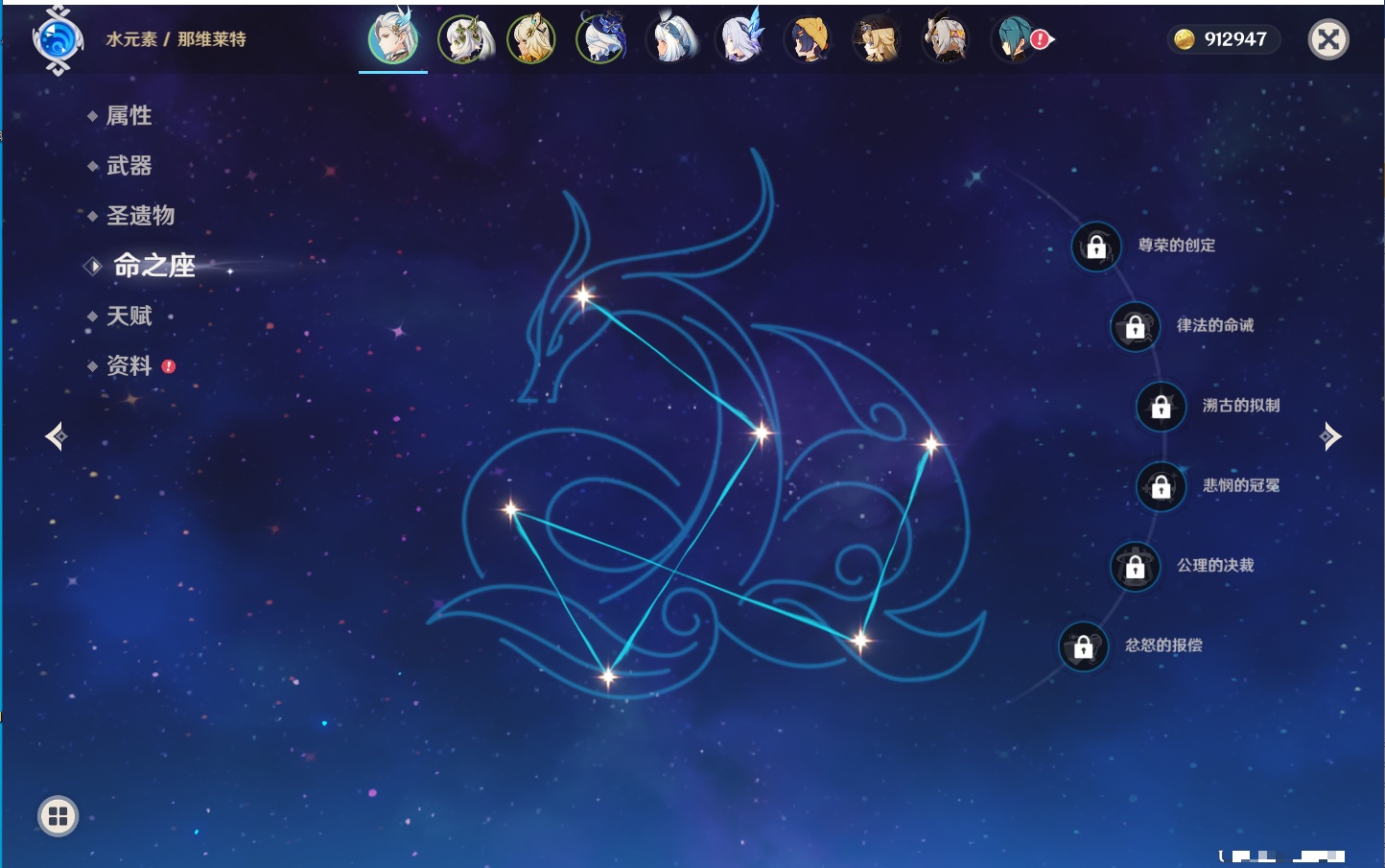This screenshot has width=1385, height=868.
Task: Go to previous character with left arrow
Action: [x=56, y=436]
